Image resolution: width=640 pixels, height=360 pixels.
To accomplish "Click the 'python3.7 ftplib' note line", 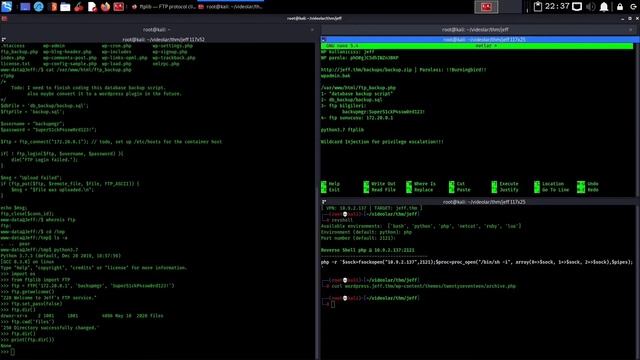I will point(342,130).
